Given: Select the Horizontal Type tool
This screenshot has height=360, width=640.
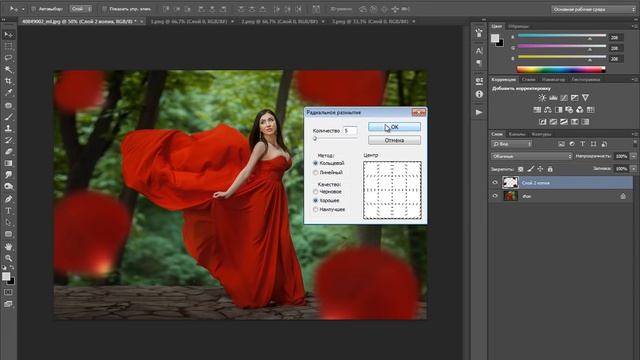Looking at the screenshot, I should [x=8, y=211].
